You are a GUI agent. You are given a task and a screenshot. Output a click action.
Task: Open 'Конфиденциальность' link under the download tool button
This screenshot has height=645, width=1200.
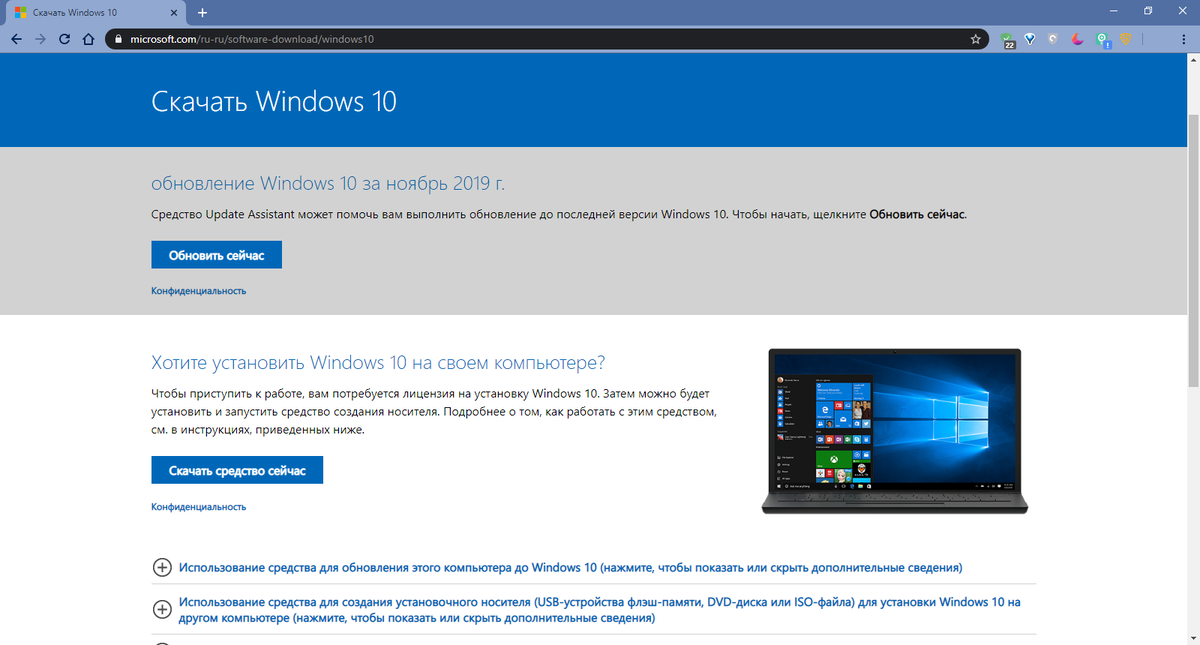click(198, 507)
